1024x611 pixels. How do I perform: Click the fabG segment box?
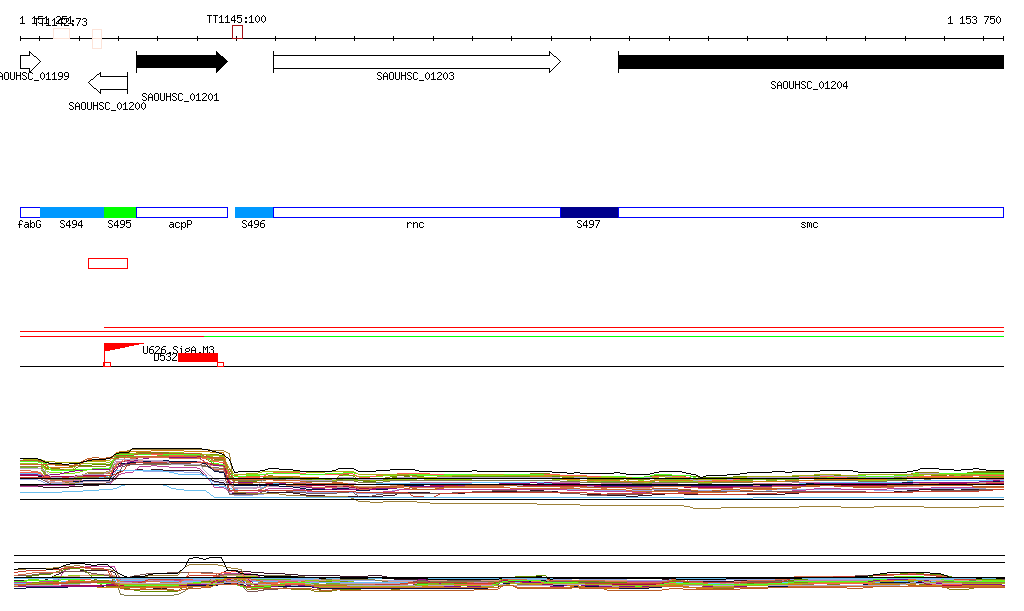30,213
